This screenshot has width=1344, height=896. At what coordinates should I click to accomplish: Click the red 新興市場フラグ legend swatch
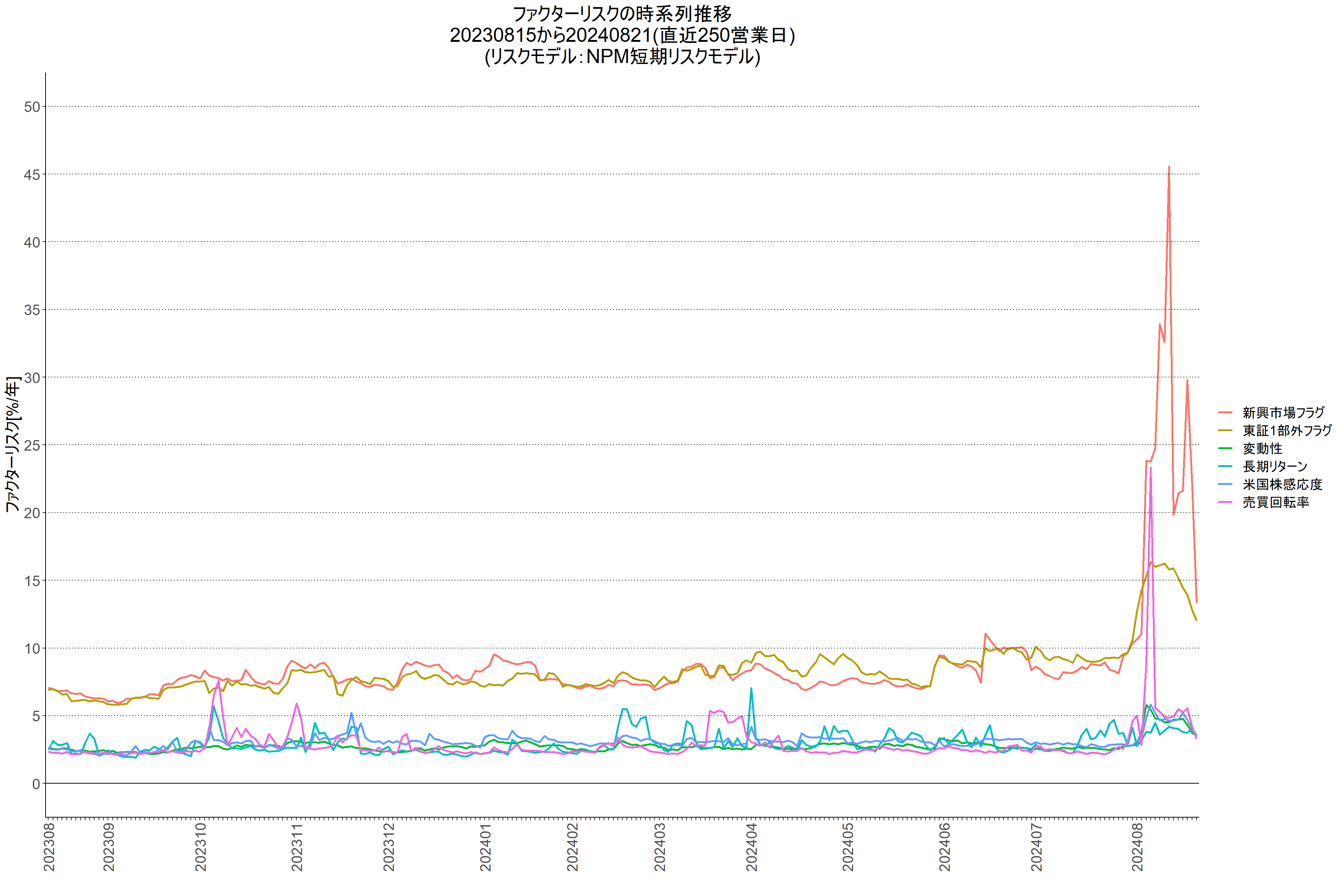tap(1225, 413)
